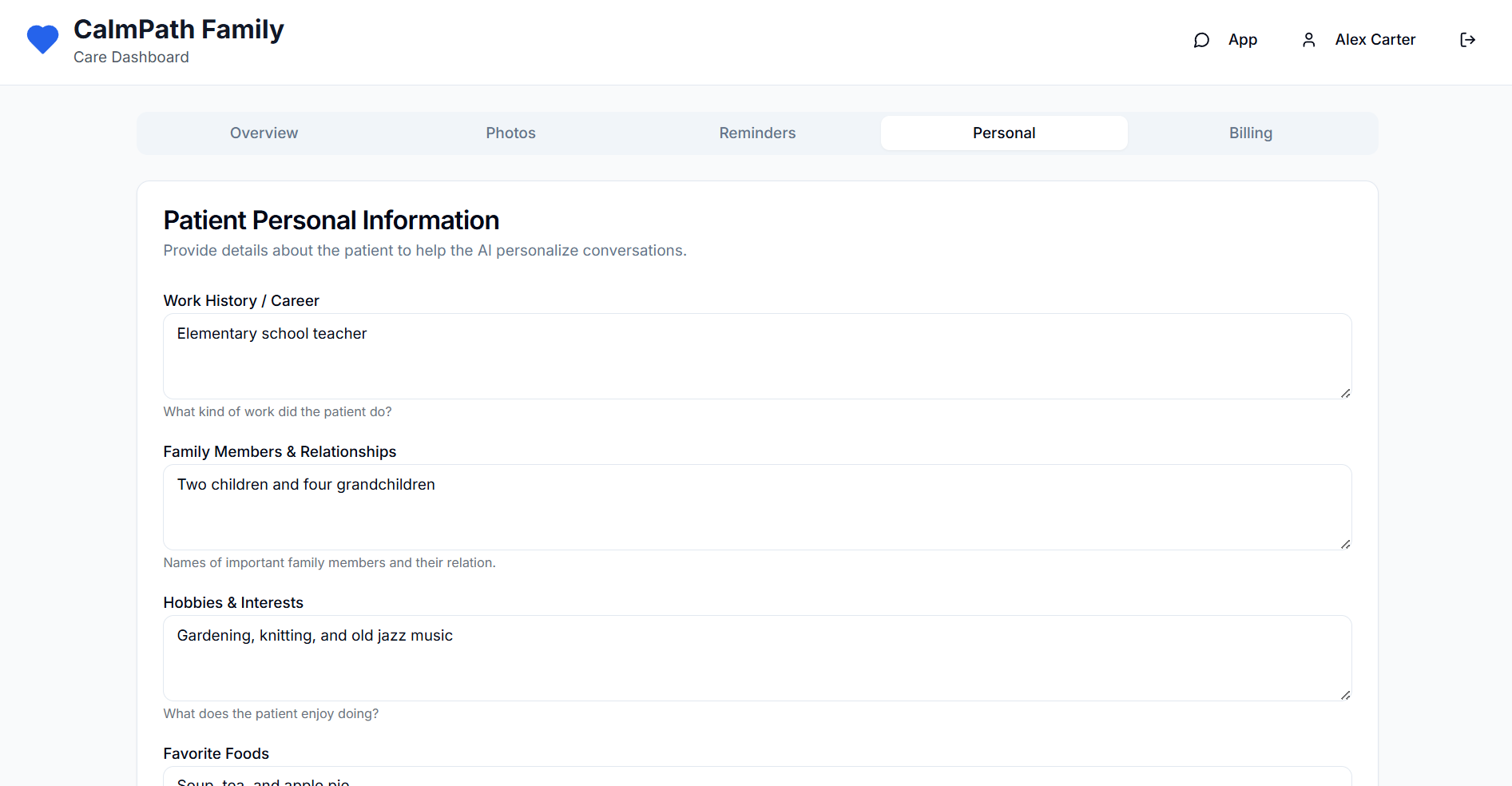Image resolution: width=1512 pixels, height=786 pixels.
Task: Click the logout arrow icon
Action: pyautogui.click(x=1467, y=40)
